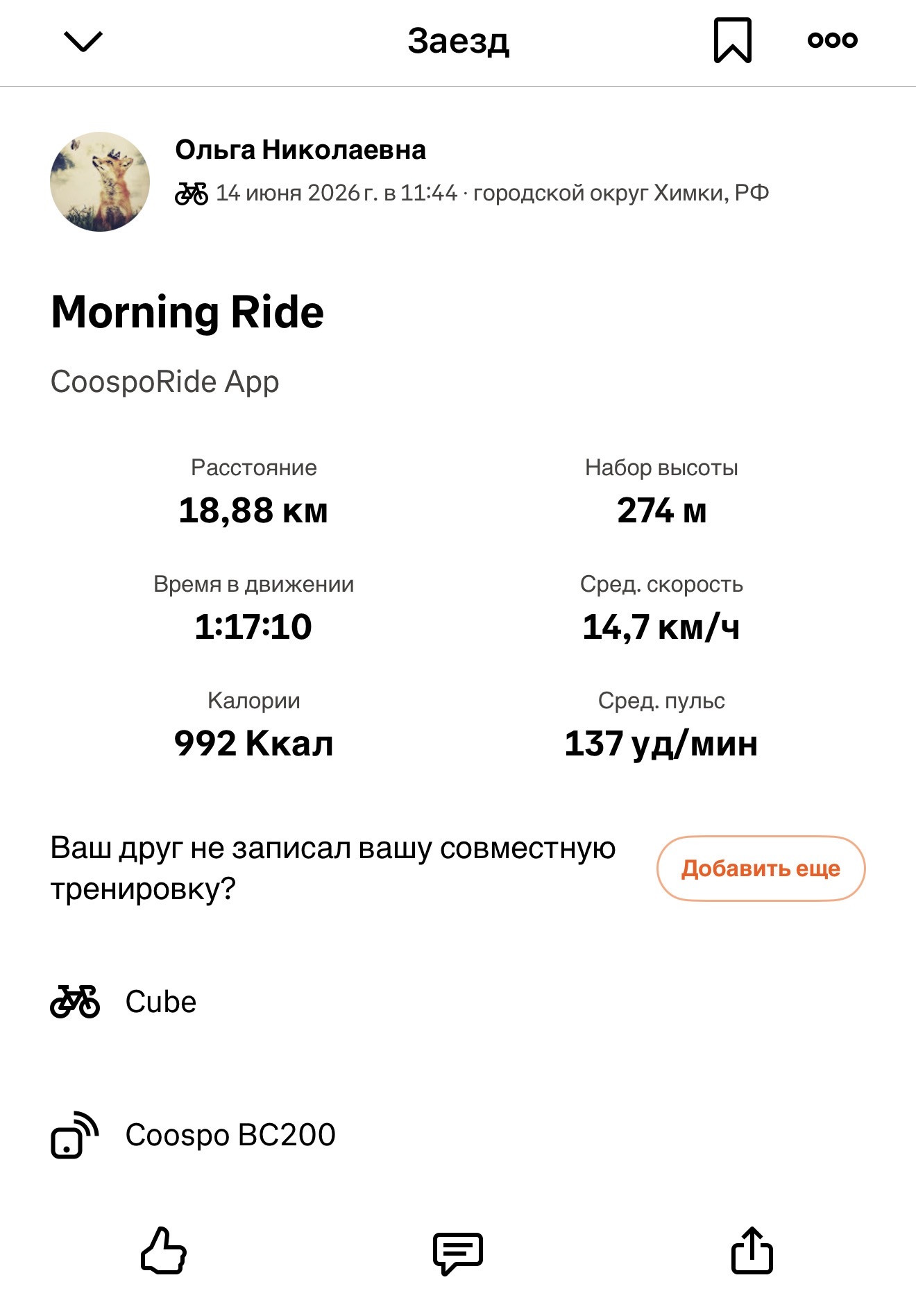Viewport: 916px width, 1316px height.
Task: Tap the athlete name Ольга Николаевна
Action: 300,150
